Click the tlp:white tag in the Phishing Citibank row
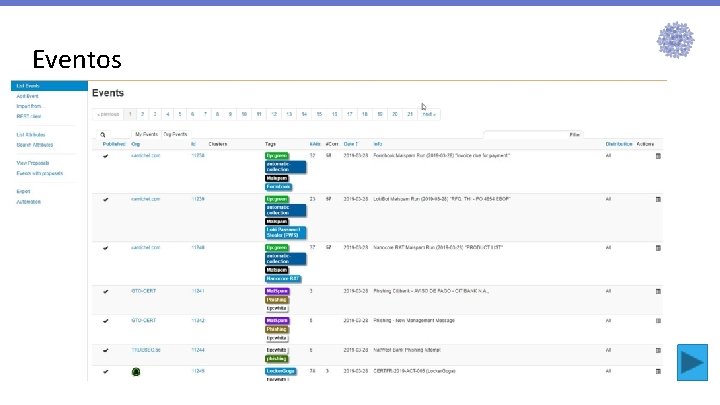This screenshot has width=720, height=405. click(x=277, y=309)
